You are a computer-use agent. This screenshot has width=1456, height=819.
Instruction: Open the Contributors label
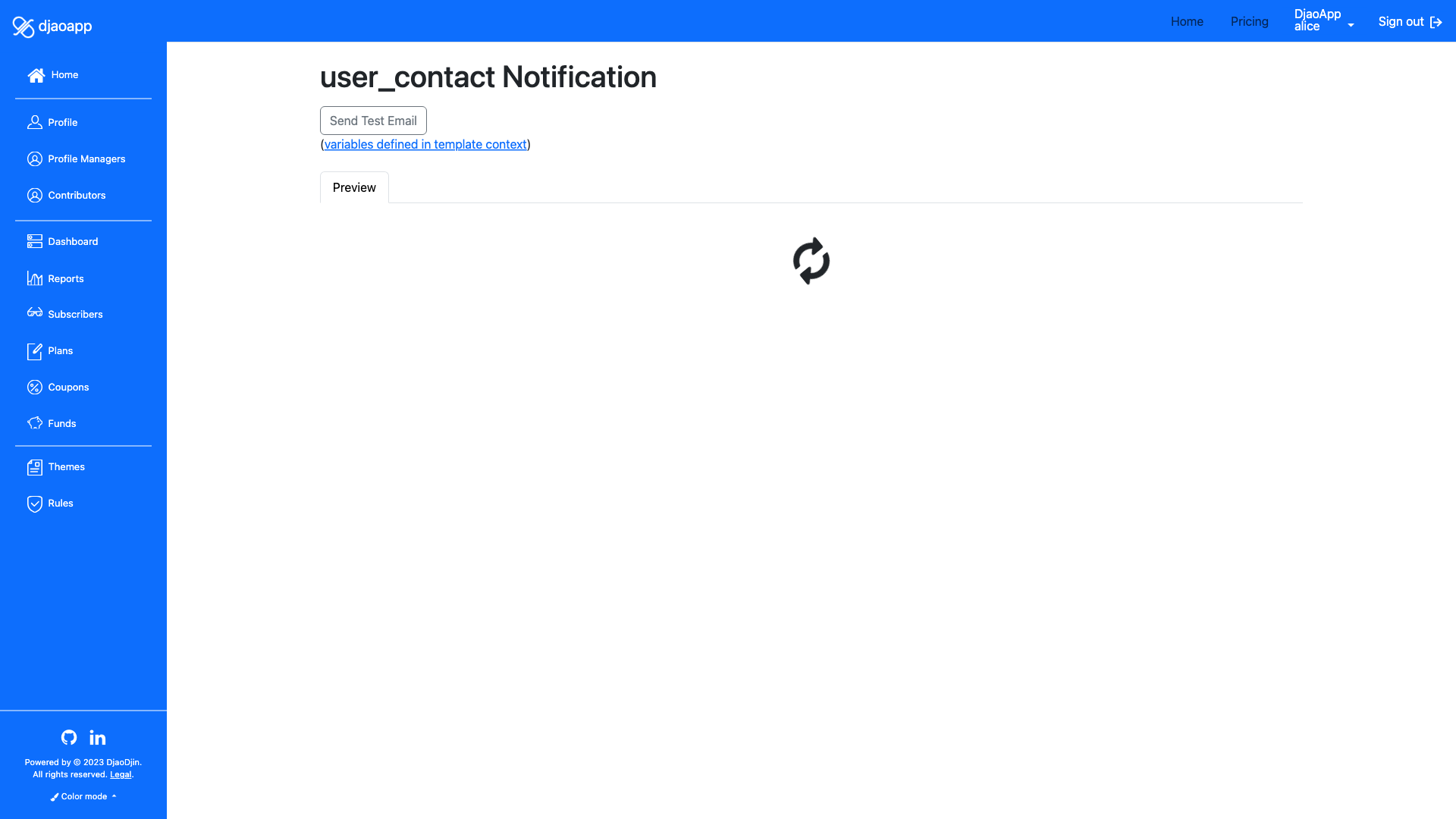click(x=77, y=195)
